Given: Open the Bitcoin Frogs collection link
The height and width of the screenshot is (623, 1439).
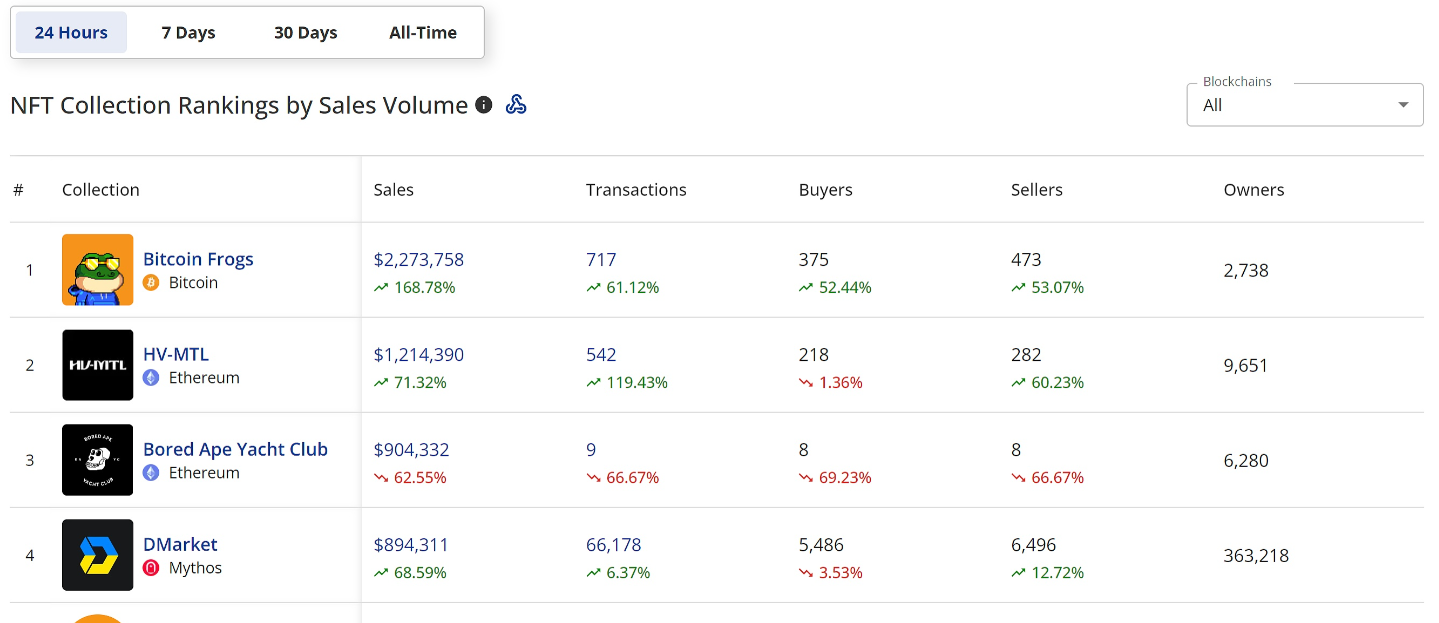Looking at the screenshot, I should [x=198, y=259].
